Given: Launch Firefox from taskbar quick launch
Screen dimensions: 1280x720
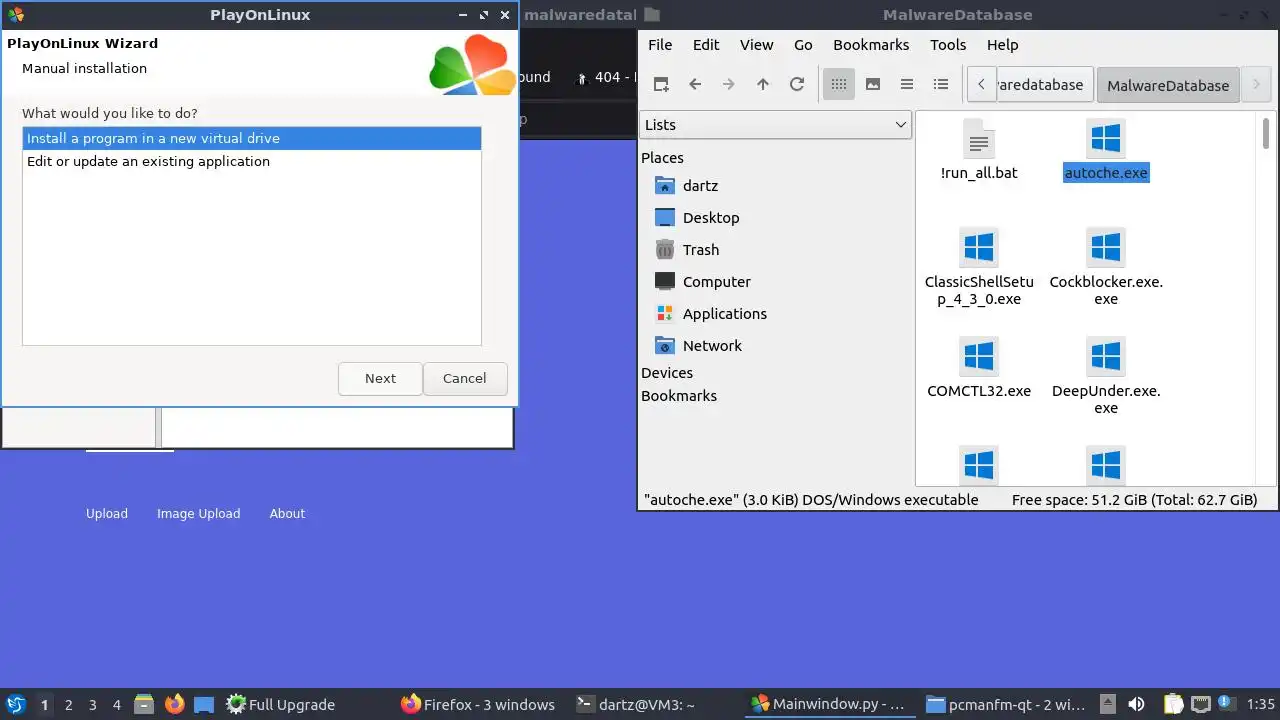Looking at the screenshot, I should point(175,704).
